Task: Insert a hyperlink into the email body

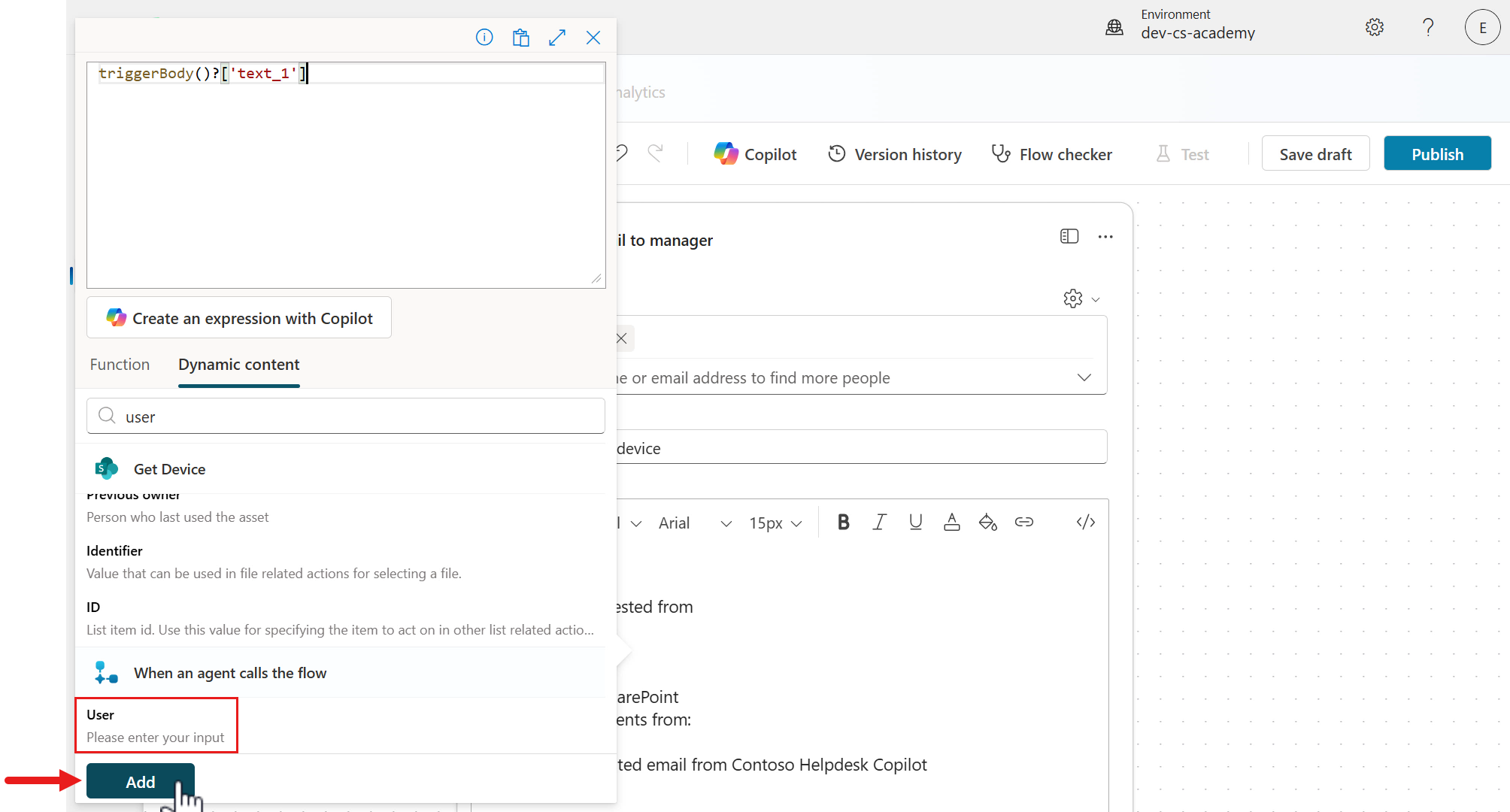Action: (1024, 522)
